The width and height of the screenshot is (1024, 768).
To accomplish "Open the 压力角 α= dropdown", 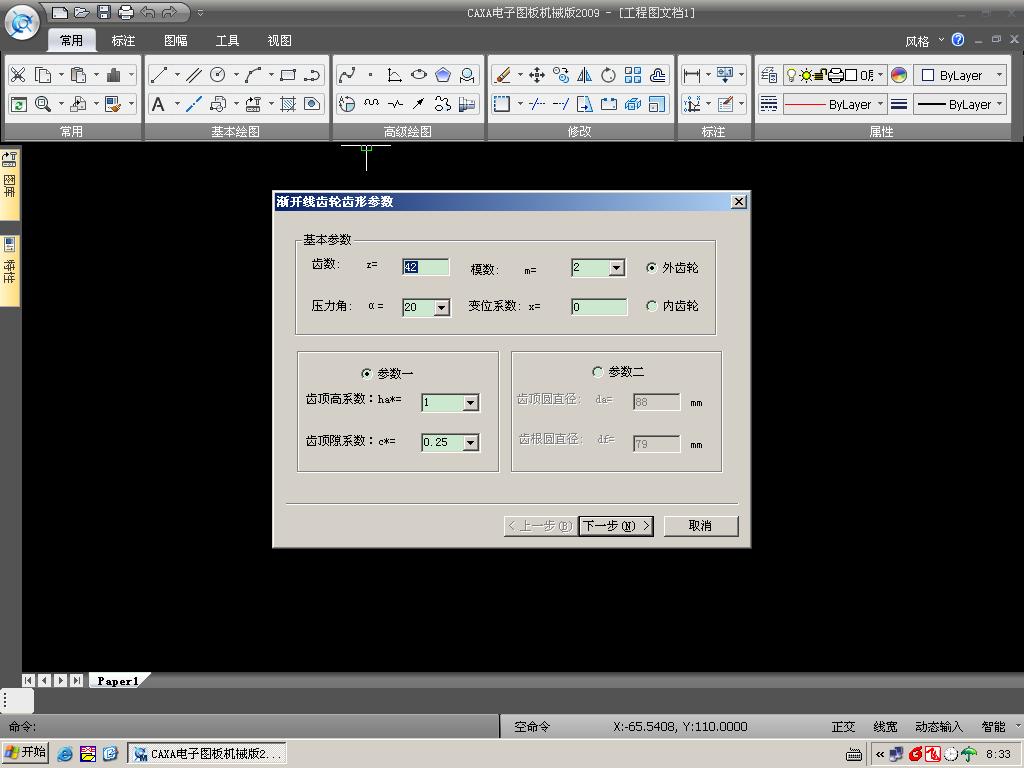I will 441,308.
